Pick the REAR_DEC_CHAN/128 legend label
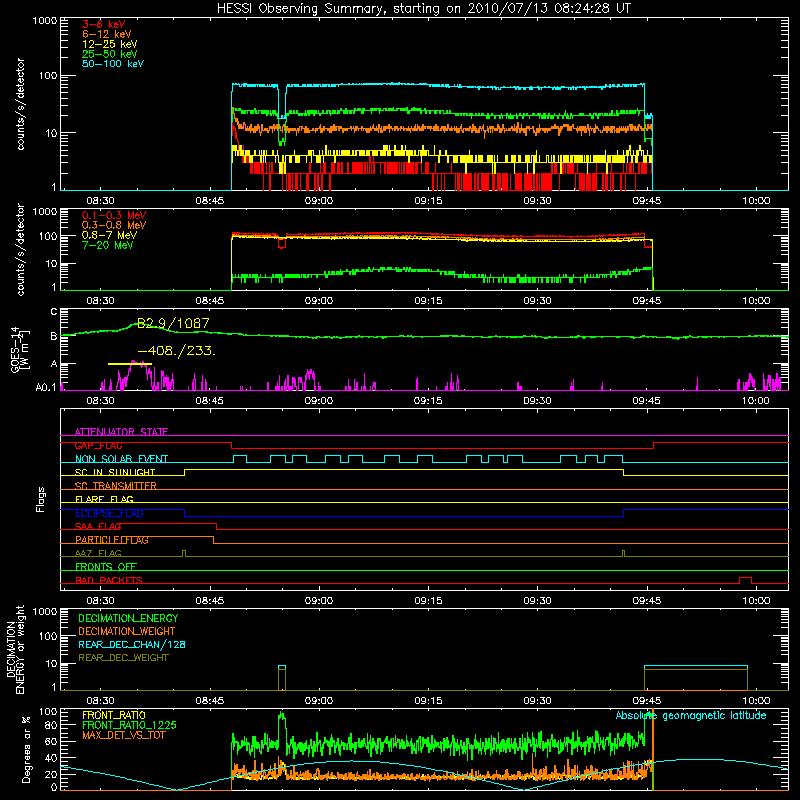 (132, 644)
